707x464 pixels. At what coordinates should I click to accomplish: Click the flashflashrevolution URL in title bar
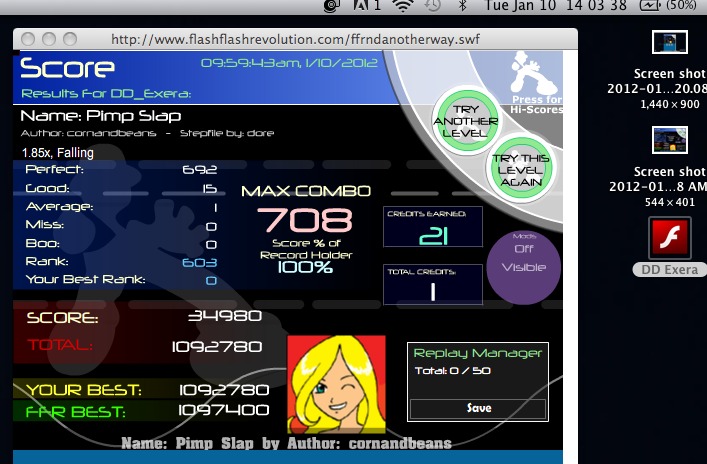(x=295, y=40)
